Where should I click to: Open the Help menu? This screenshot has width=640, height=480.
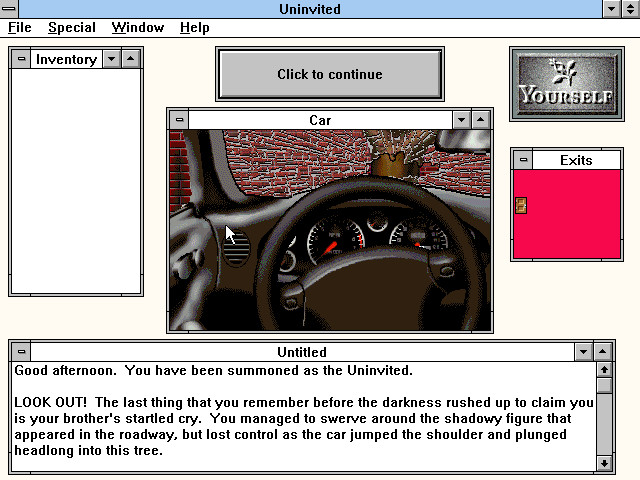pyautogui.click(x=195, y=27)
